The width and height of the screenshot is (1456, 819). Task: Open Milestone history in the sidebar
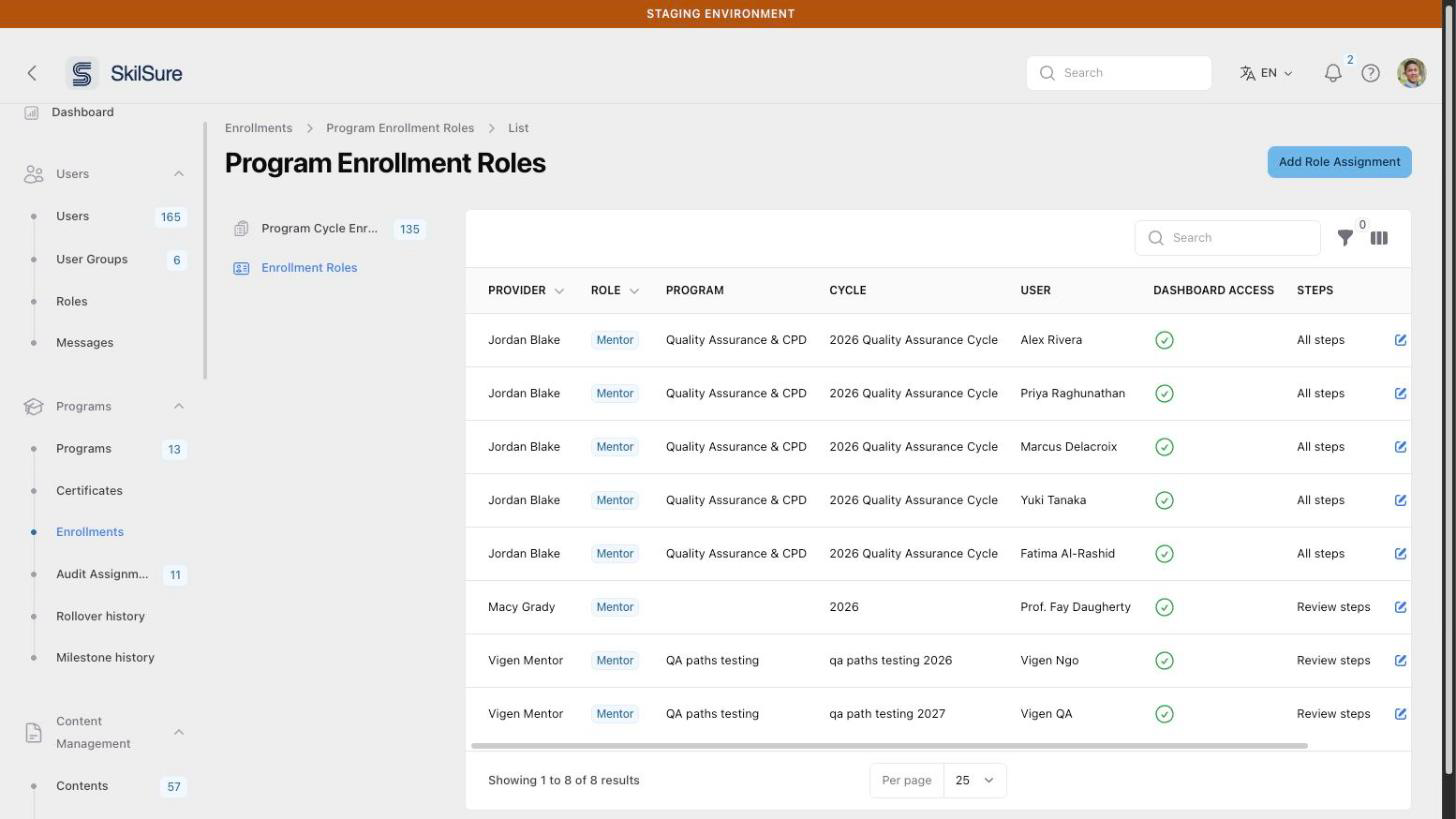(105, 658)
